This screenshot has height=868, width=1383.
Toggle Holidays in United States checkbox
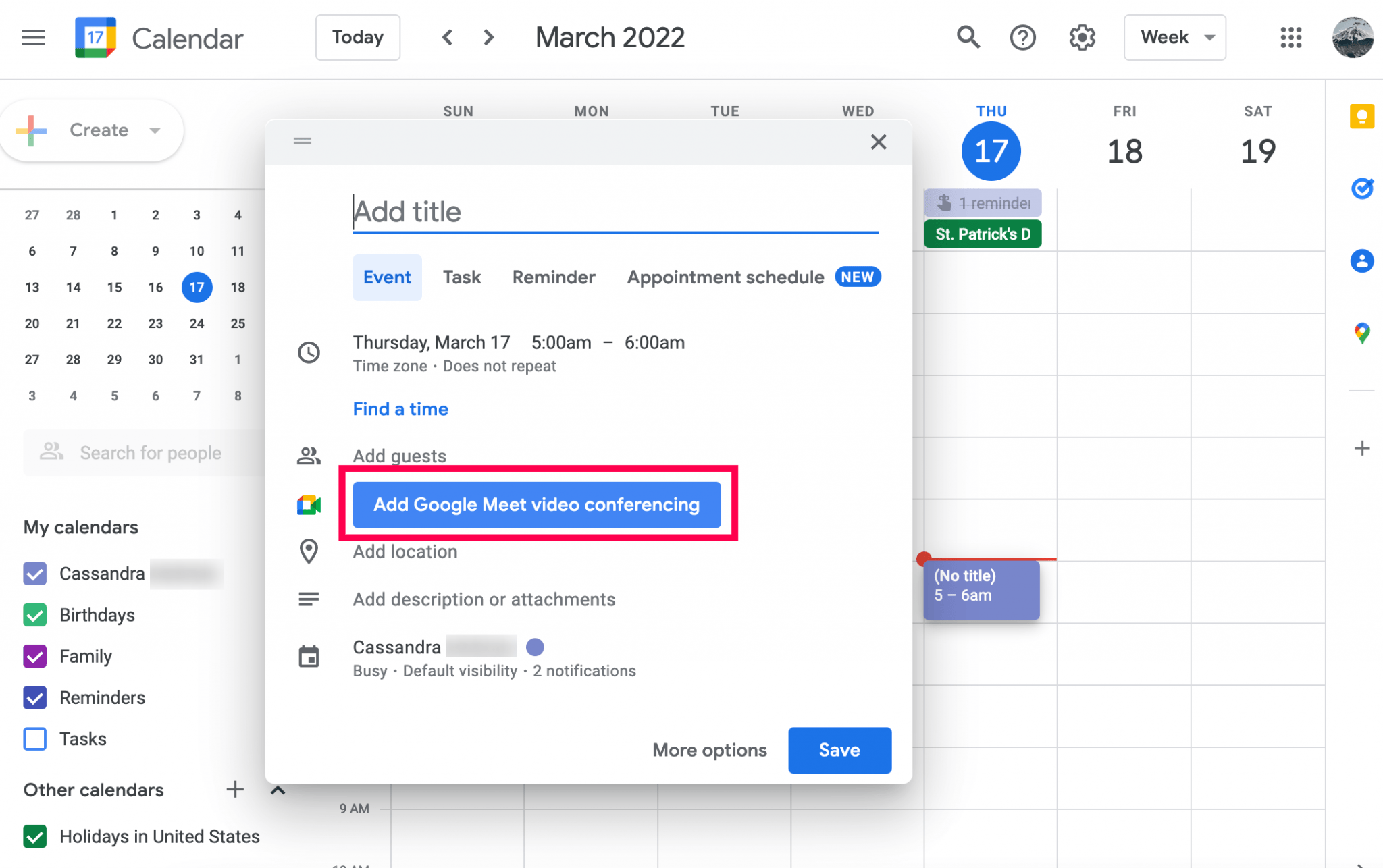(35, 837)
